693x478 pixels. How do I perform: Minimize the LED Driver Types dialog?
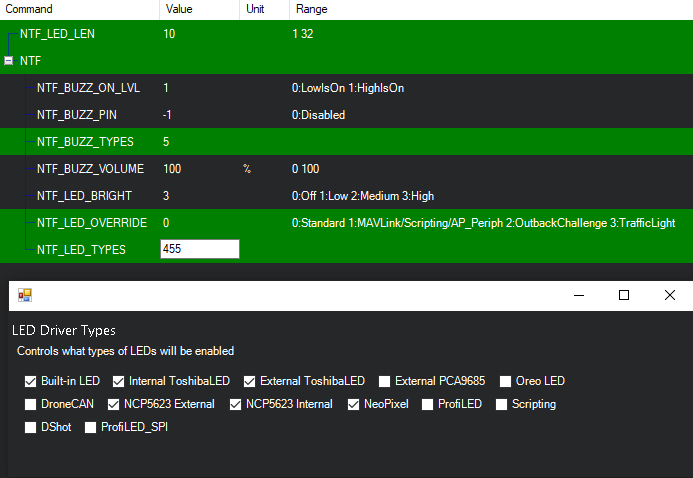[x=579, y=295]
